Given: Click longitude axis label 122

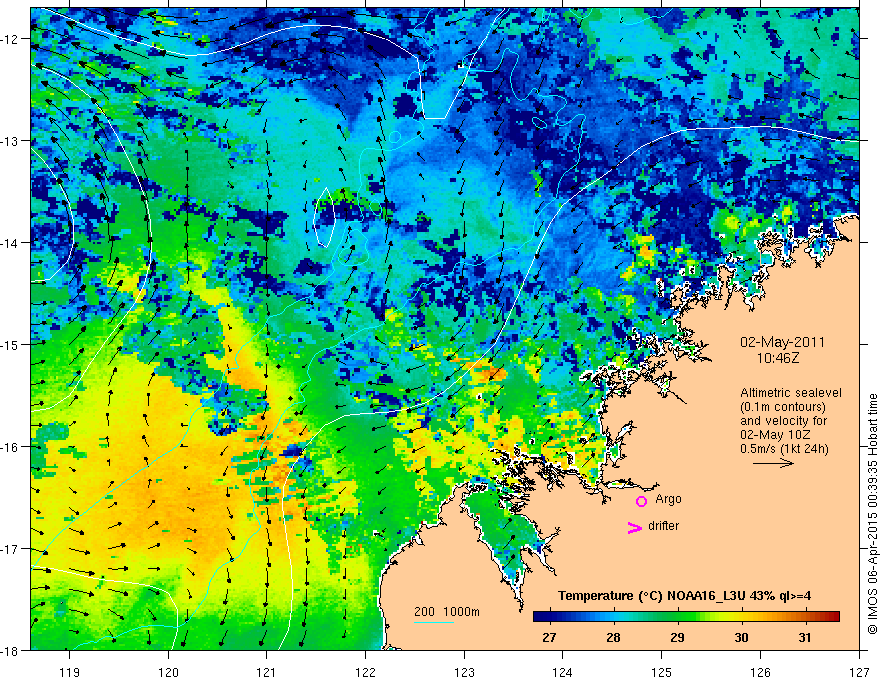Looking at the screenshot, I should pos(365,673).
